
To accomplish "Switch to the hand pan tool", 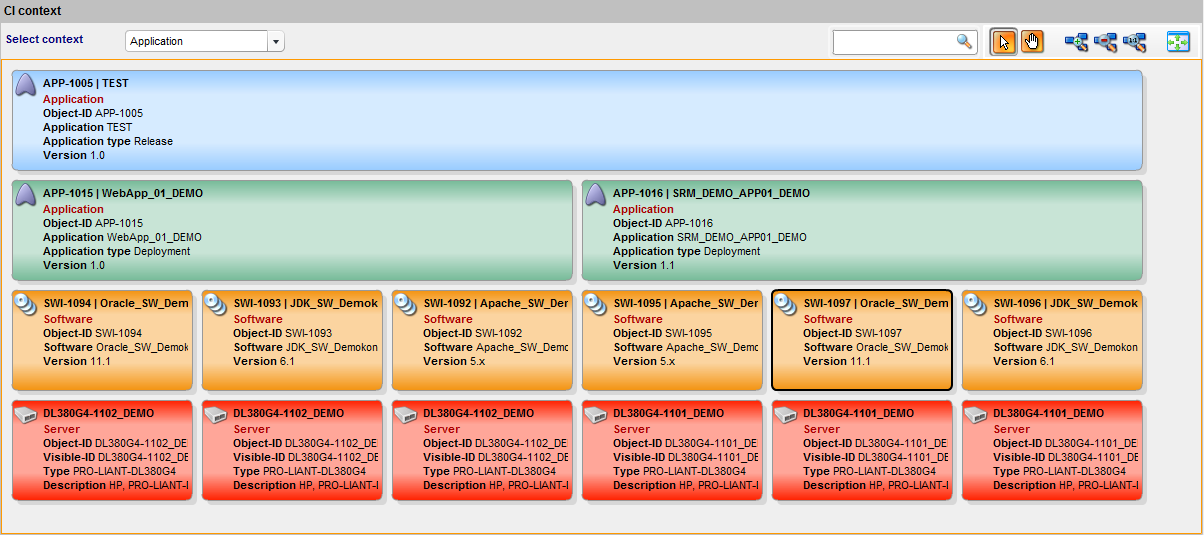I will click(x=1032, y=42).
